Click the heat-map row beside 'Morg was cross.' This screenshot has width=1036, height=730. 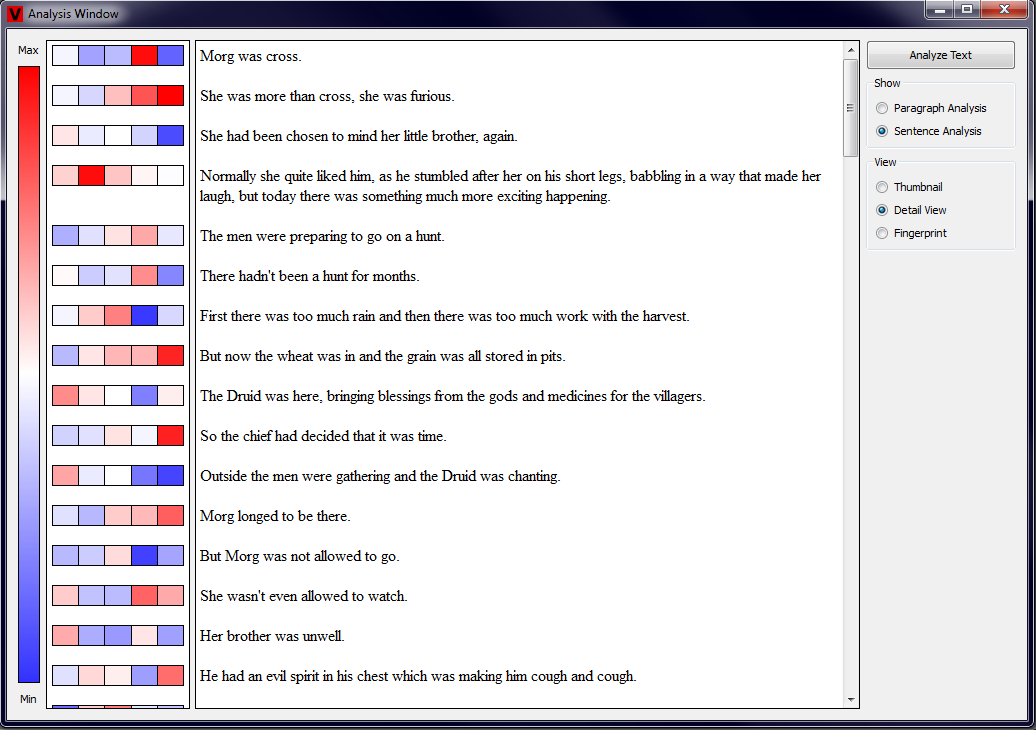(118, 56)
